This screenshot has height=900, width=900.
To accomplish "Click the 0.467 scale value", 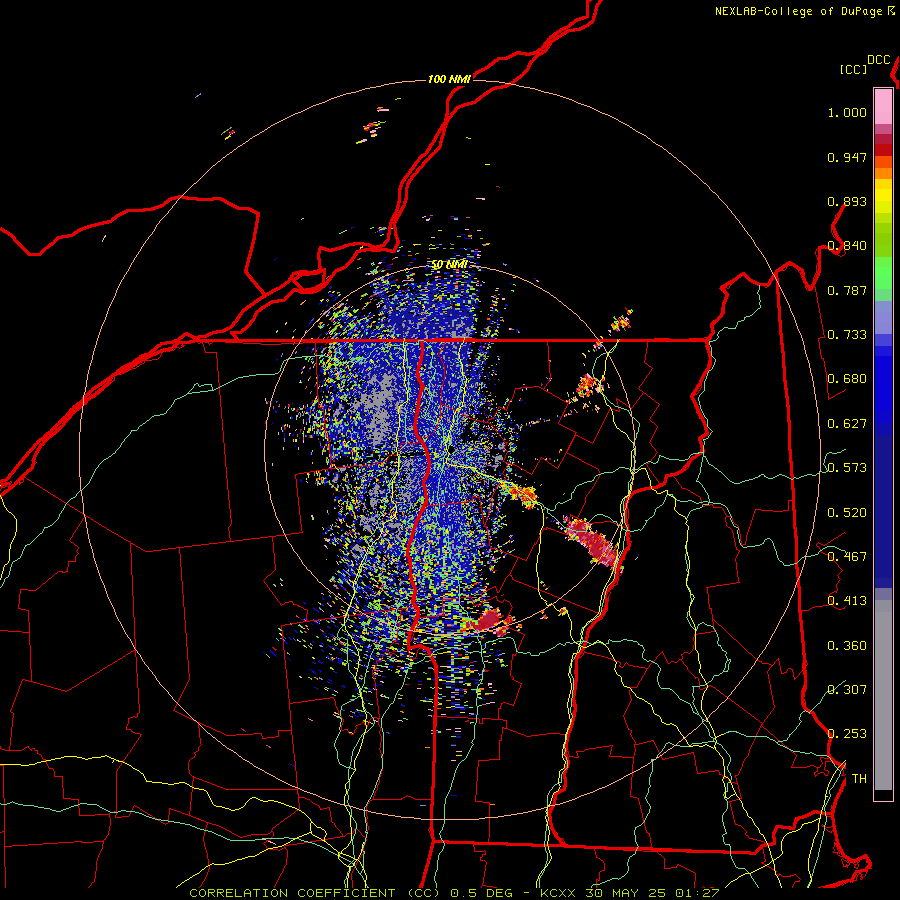I will [x=847, y=557].
